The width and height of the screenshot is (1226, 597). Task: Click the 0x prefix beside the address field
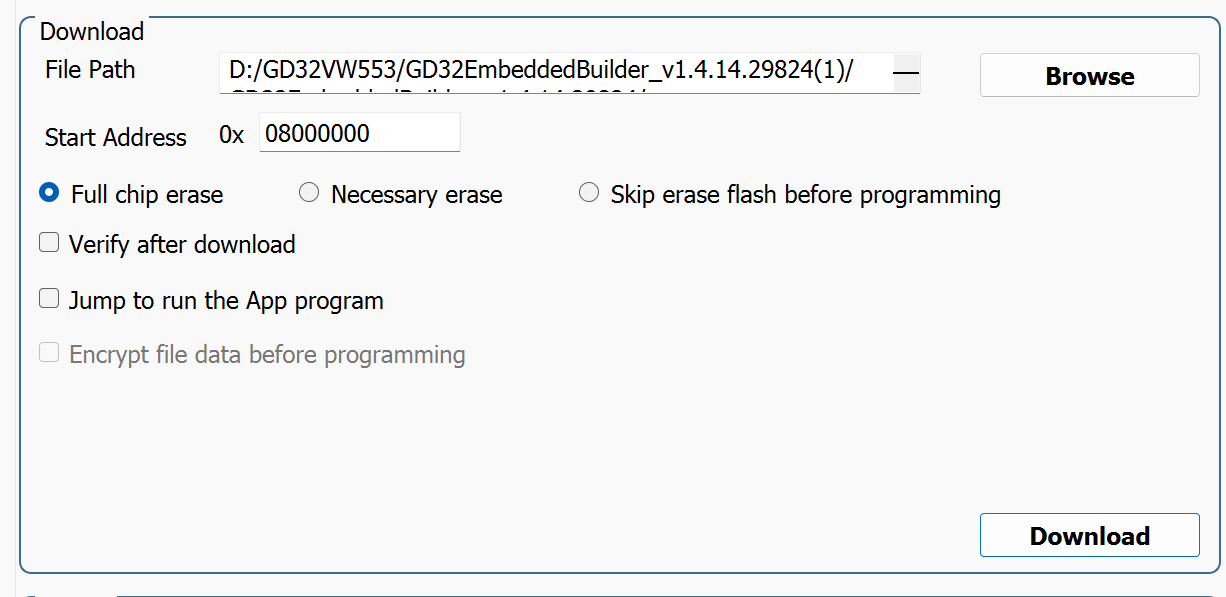click(x=231, y=135)
